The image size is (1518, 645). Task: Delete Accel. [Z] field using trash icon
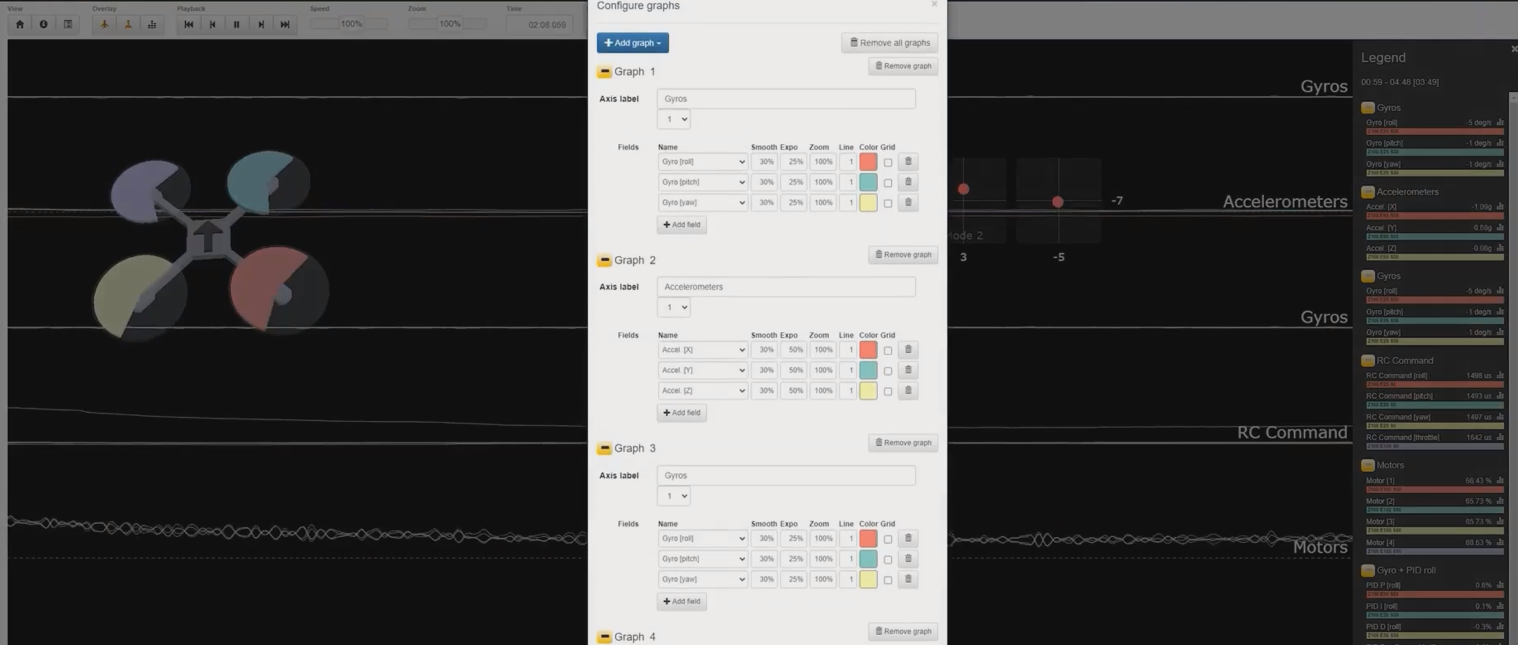(x=908, y=391)
